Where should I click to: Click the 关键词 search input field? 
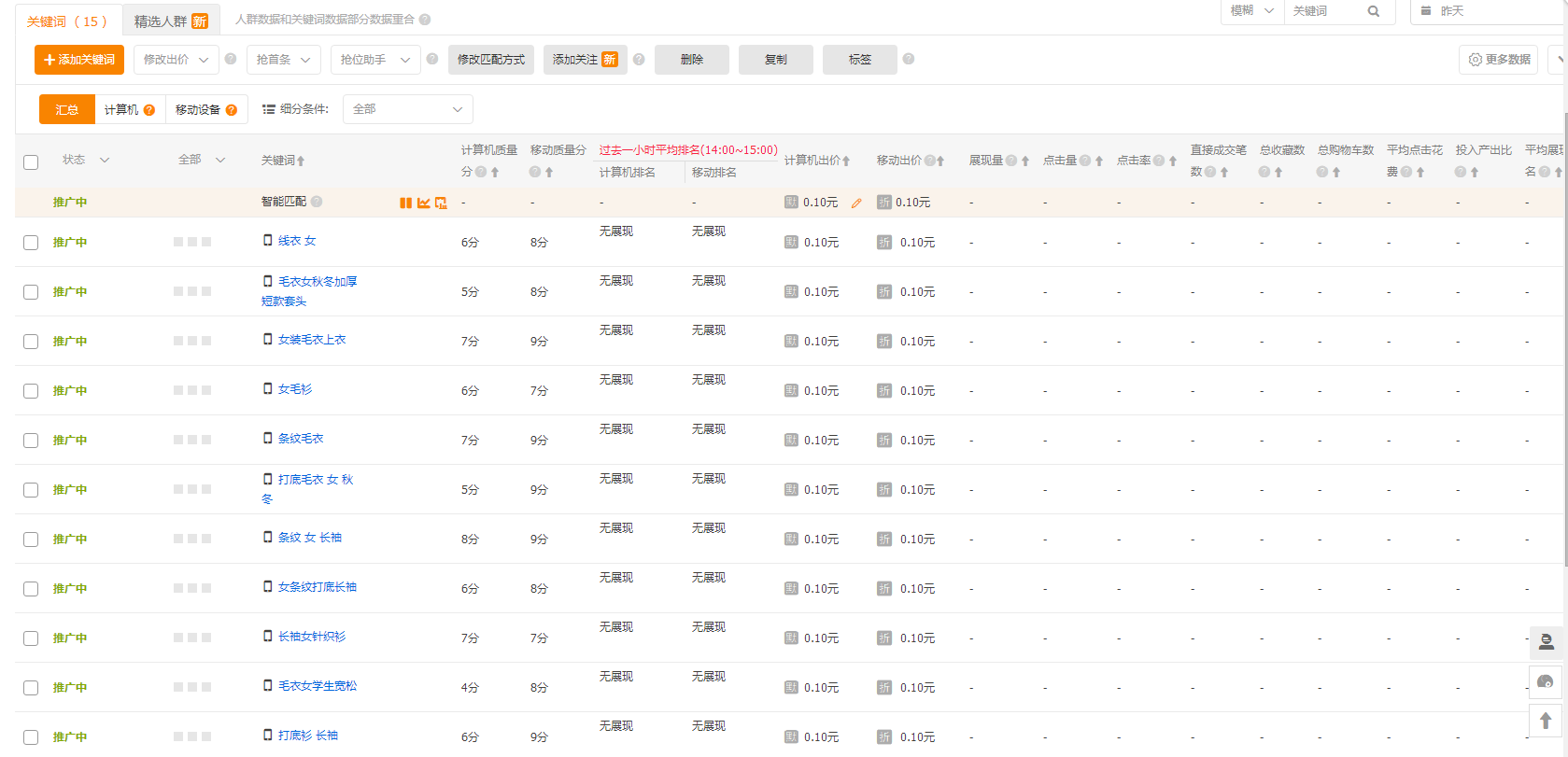tap(1326, 11)
